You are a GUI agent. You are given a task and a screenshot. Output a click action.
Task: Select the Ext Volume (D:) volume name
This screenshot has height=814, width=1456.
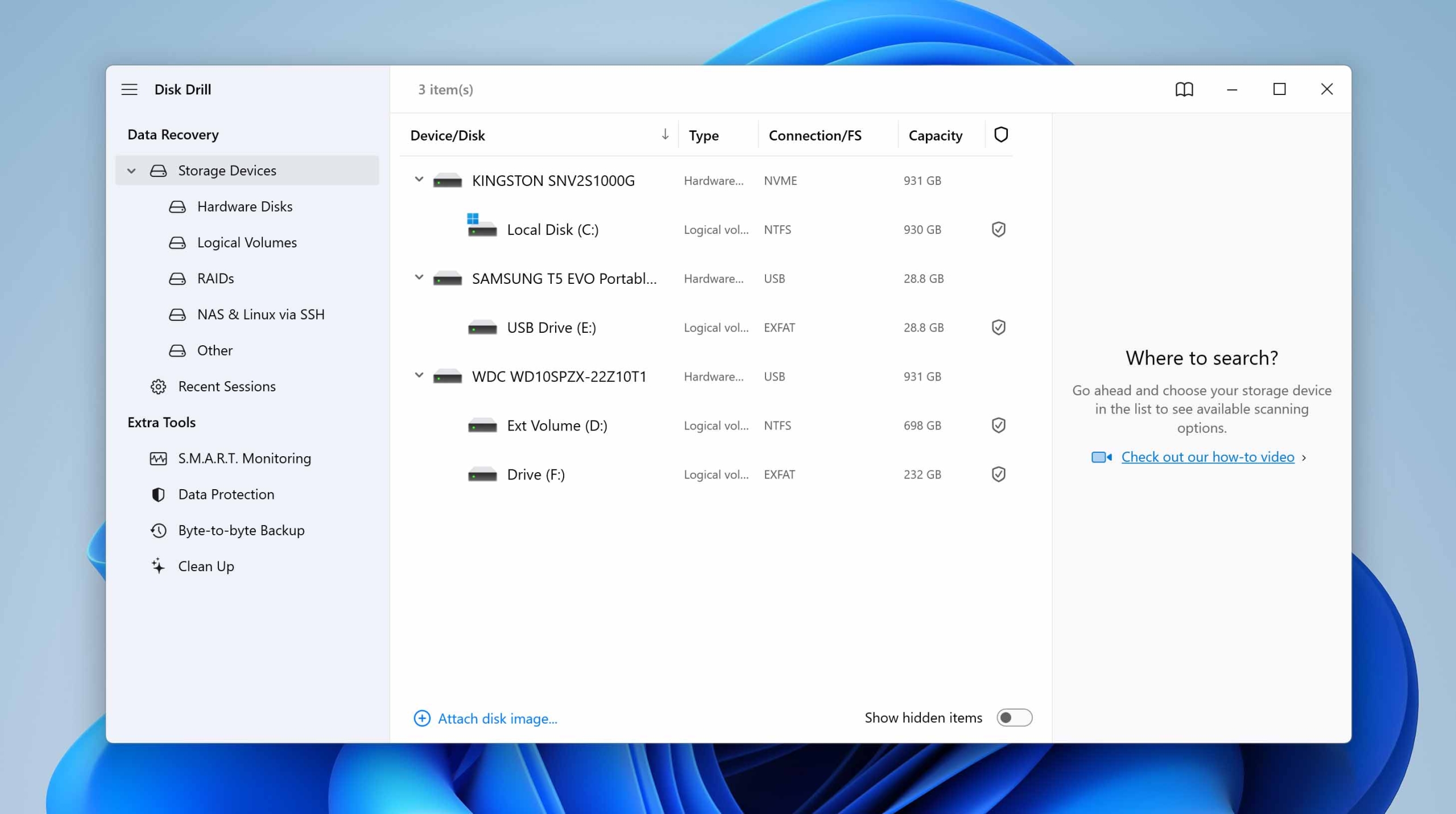click(x=557, y=425)
